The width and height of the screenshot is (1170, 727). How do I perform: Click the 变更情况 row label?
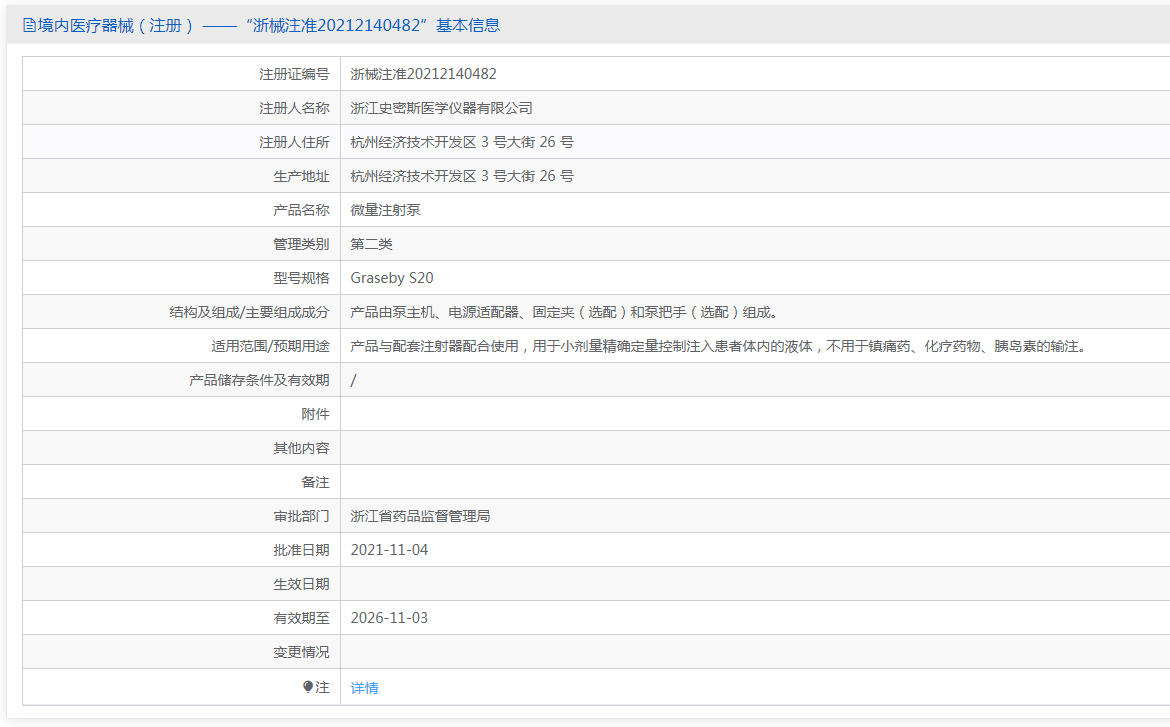coord(301,652)
